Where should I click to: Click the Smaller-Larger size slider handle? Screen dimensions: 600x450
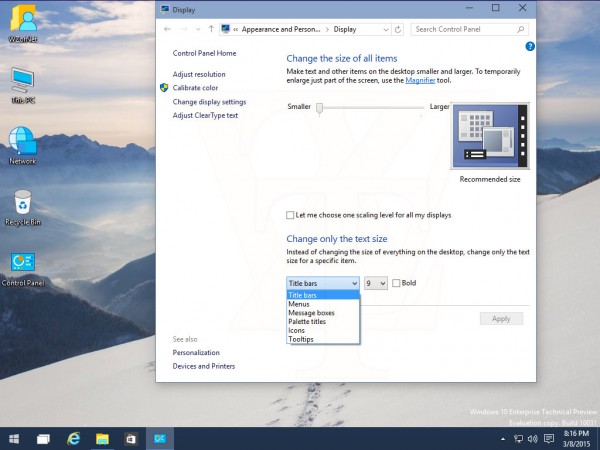319,106
